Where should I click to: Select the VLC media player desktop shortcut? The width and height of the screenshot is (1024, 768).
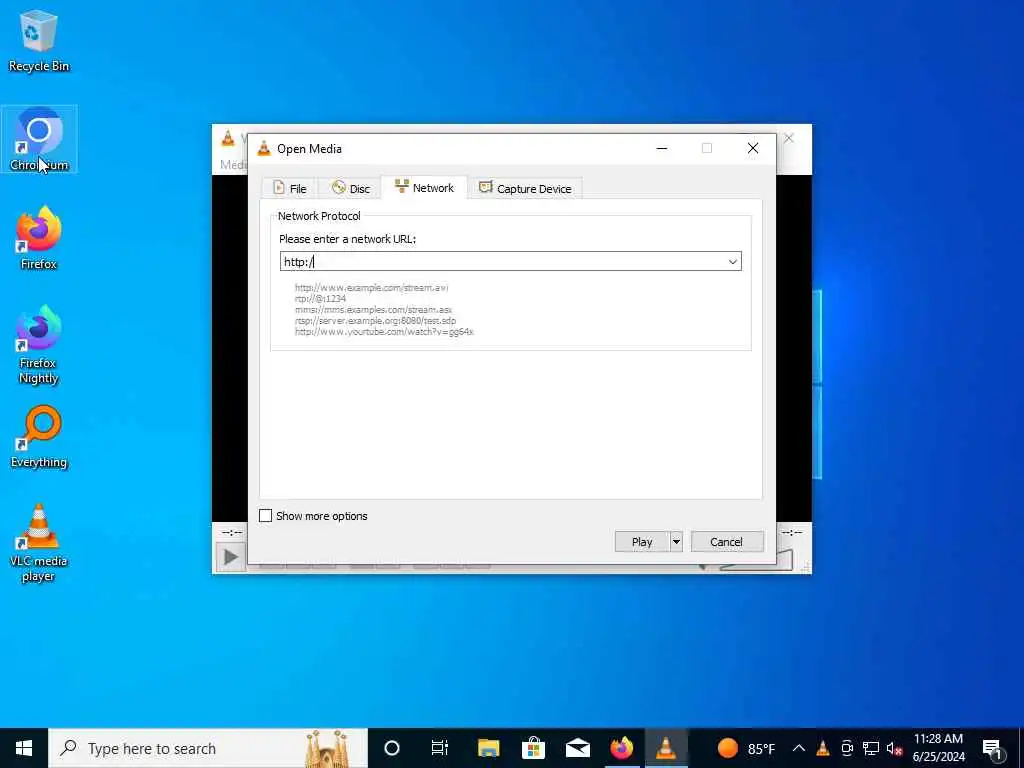[x=39, y=543]
